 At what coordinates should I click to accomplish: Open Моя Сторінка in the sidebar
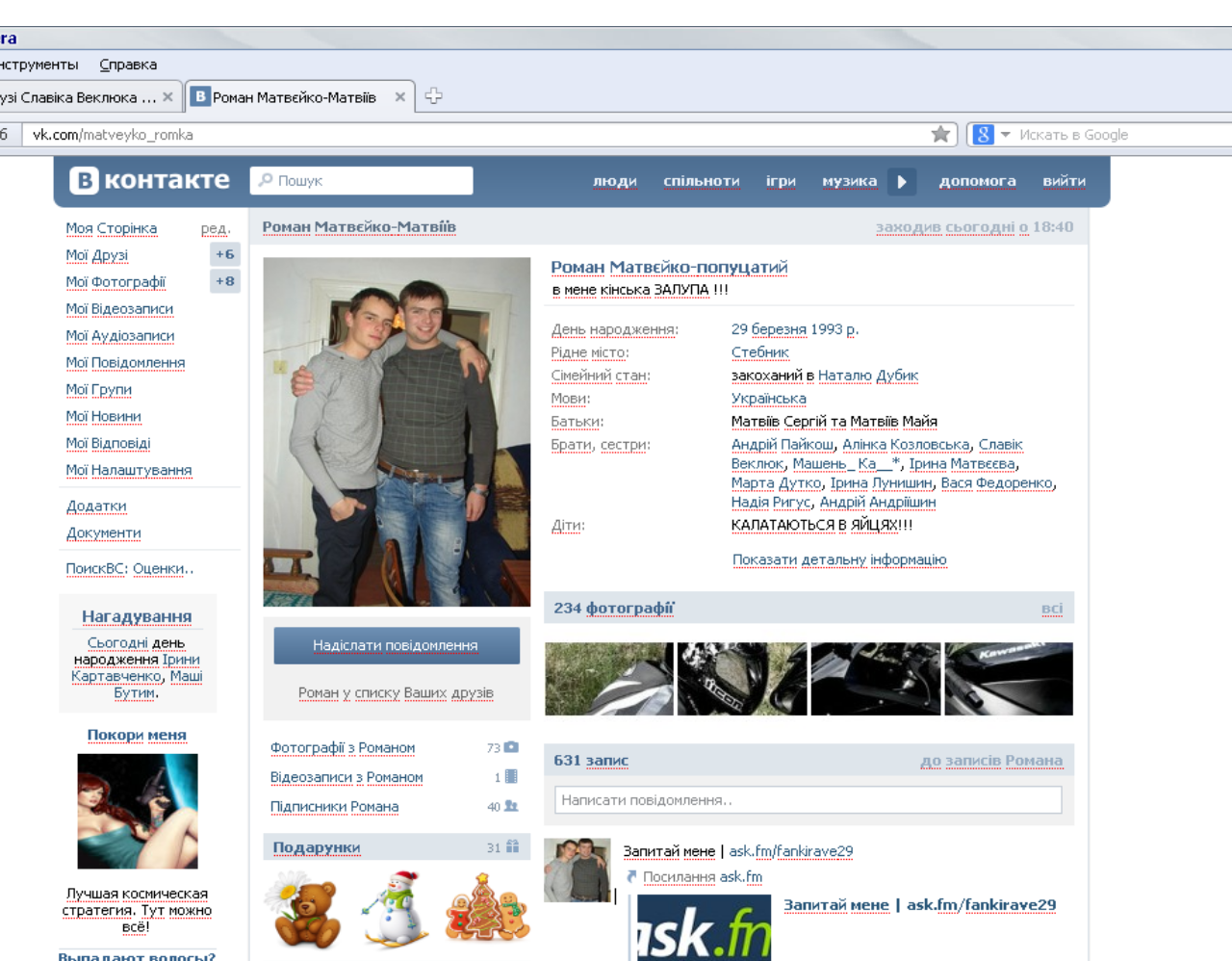tap(112, 228)
